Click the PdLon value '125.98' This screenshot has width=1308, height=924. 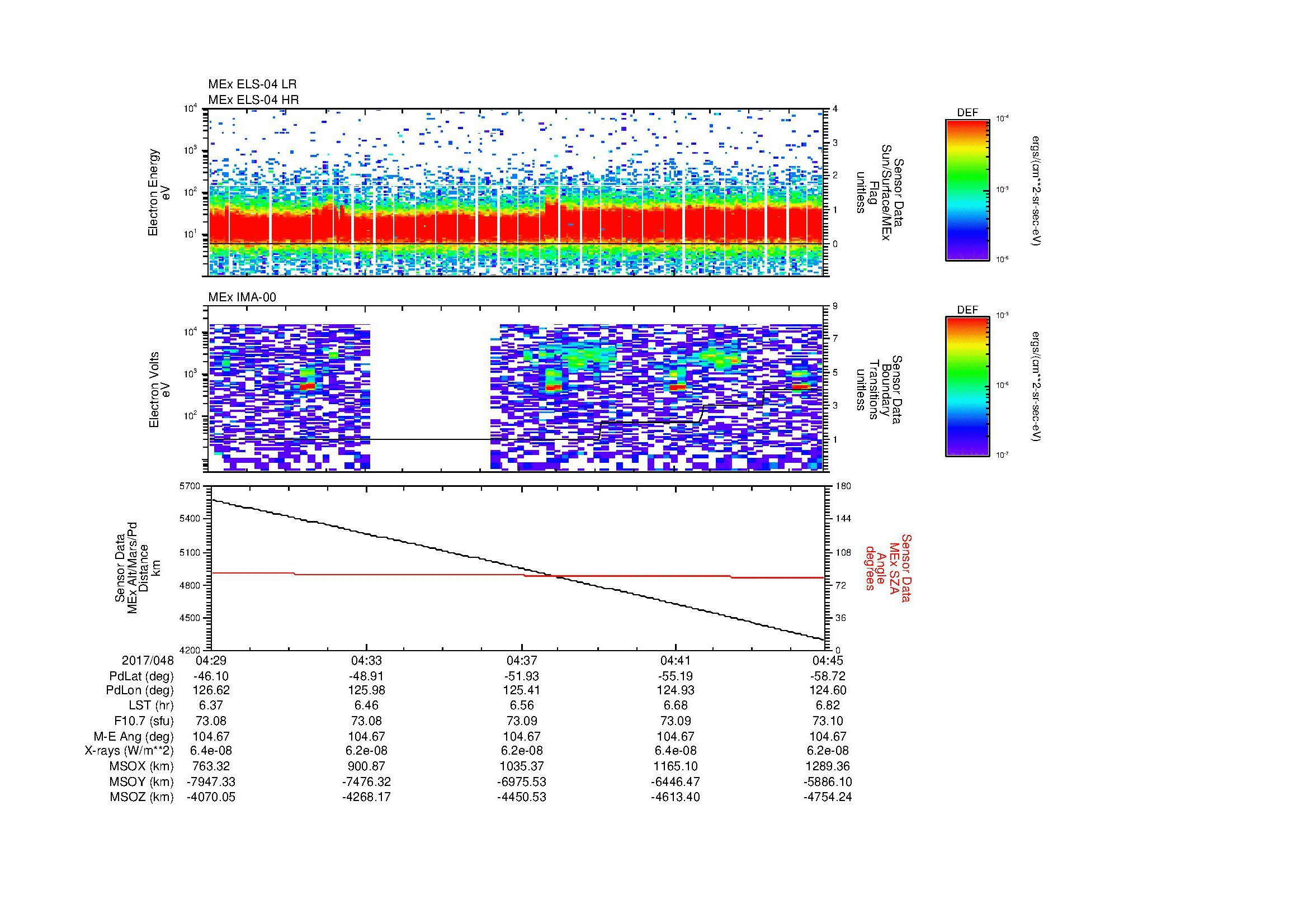tap(366, 690)
